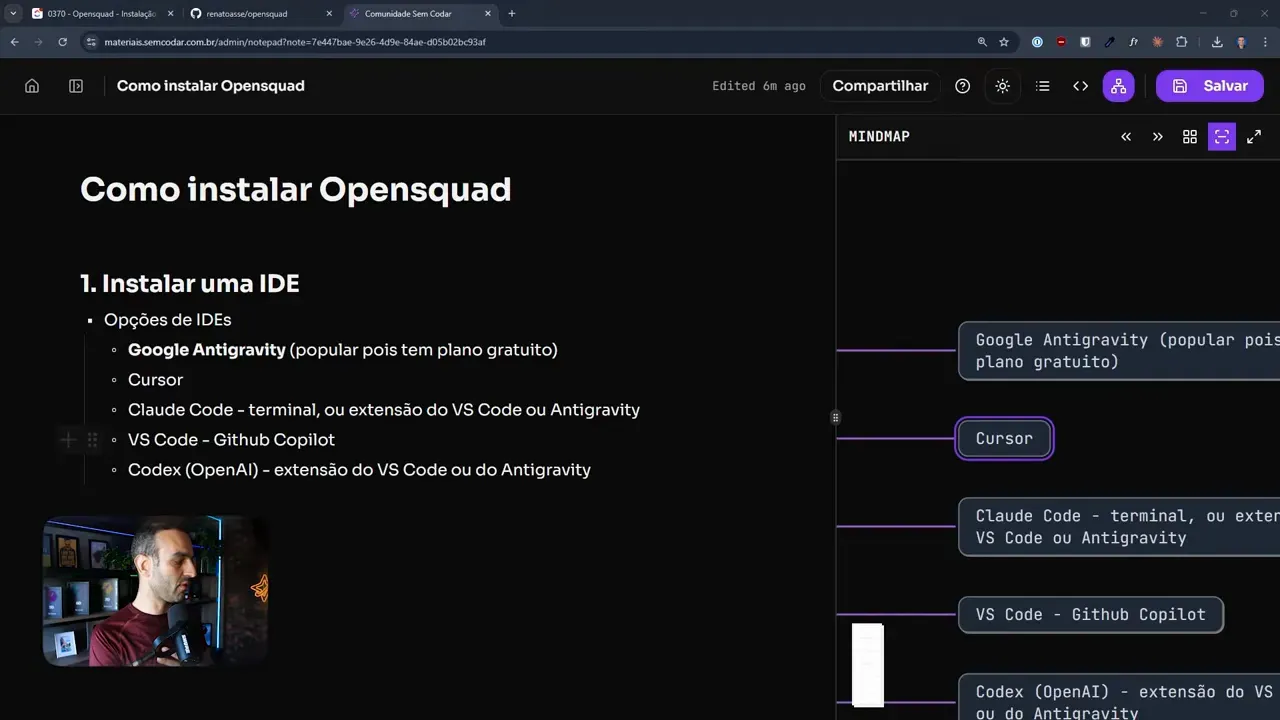Toggle light mode with the sun icon
Screen dimensions: 1280x720
(x=1002, y=86)
